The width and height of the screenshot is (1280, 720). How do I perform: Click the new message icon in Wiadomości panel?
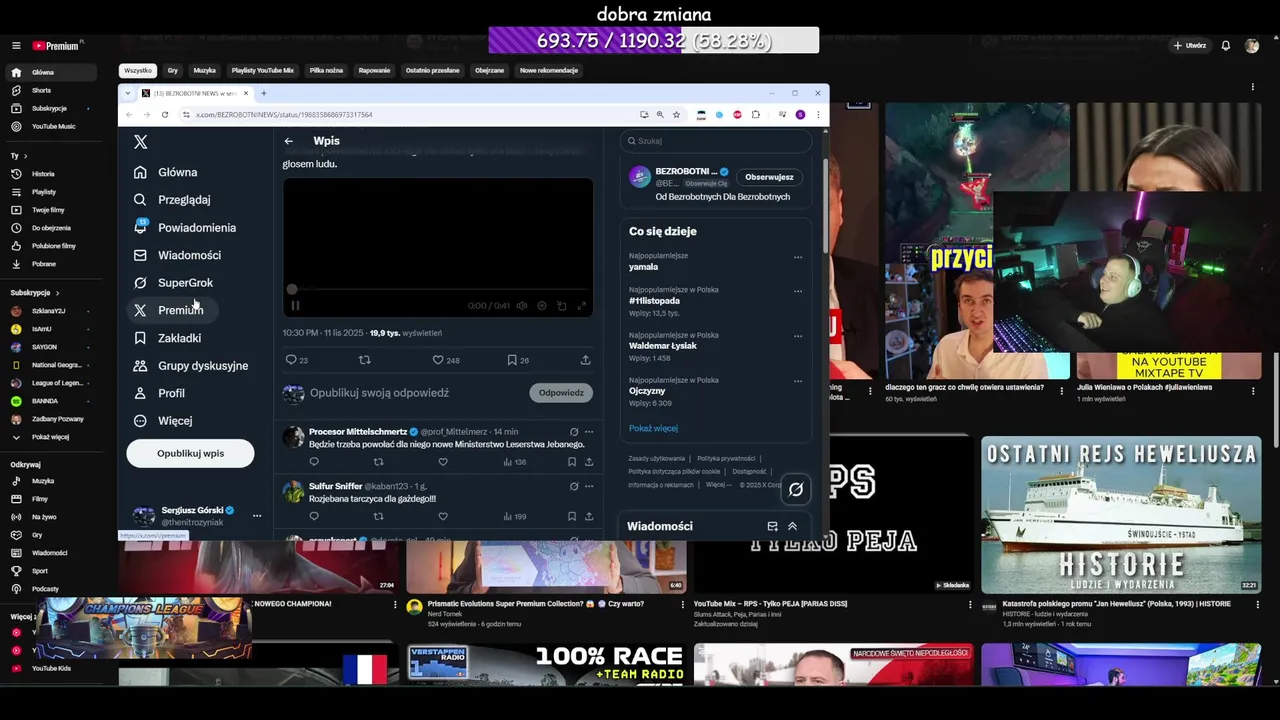point(772,526)
